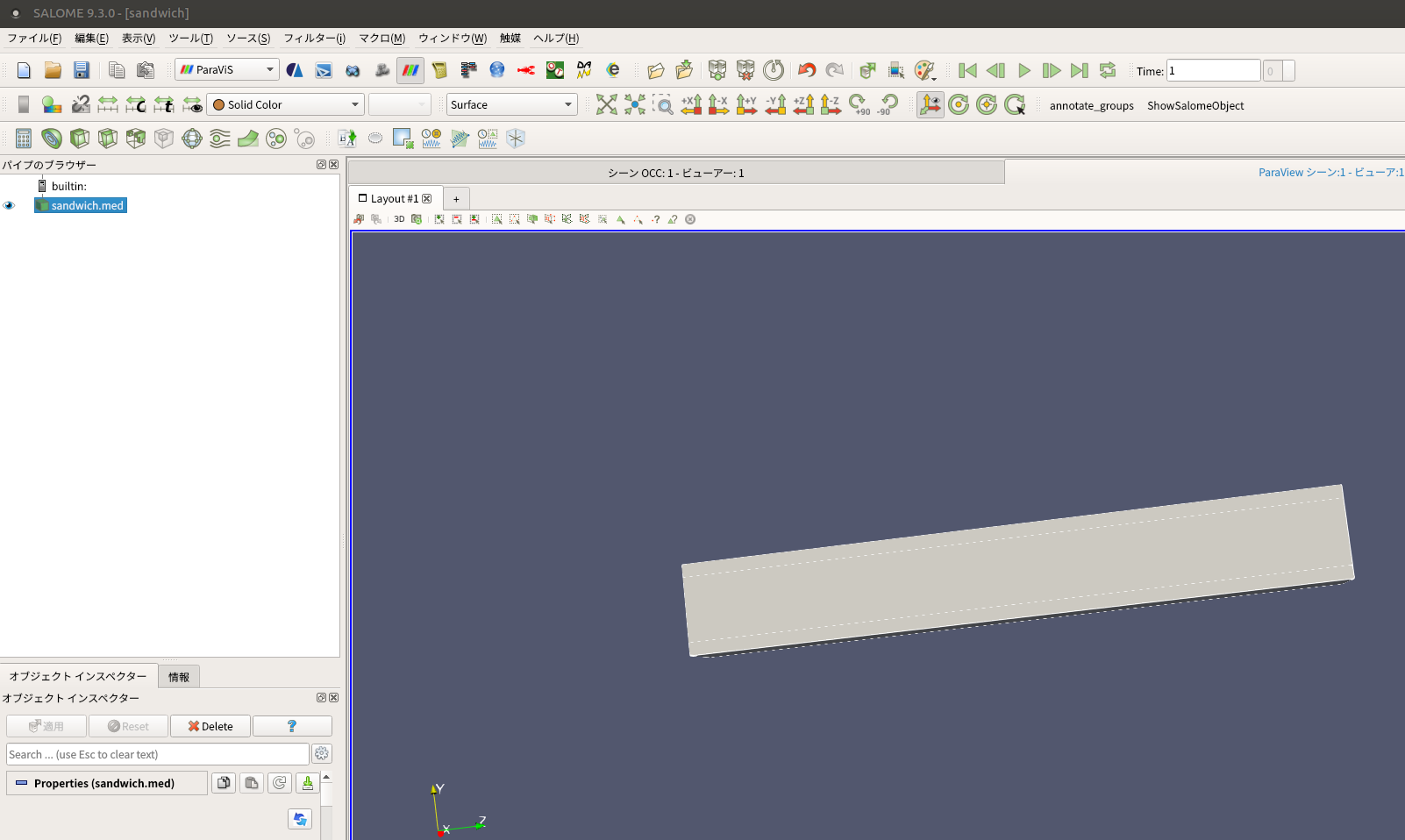Set view direction to +X
Image resolution: width=1405 pixels, height=840 pixels.
[691, 104]
